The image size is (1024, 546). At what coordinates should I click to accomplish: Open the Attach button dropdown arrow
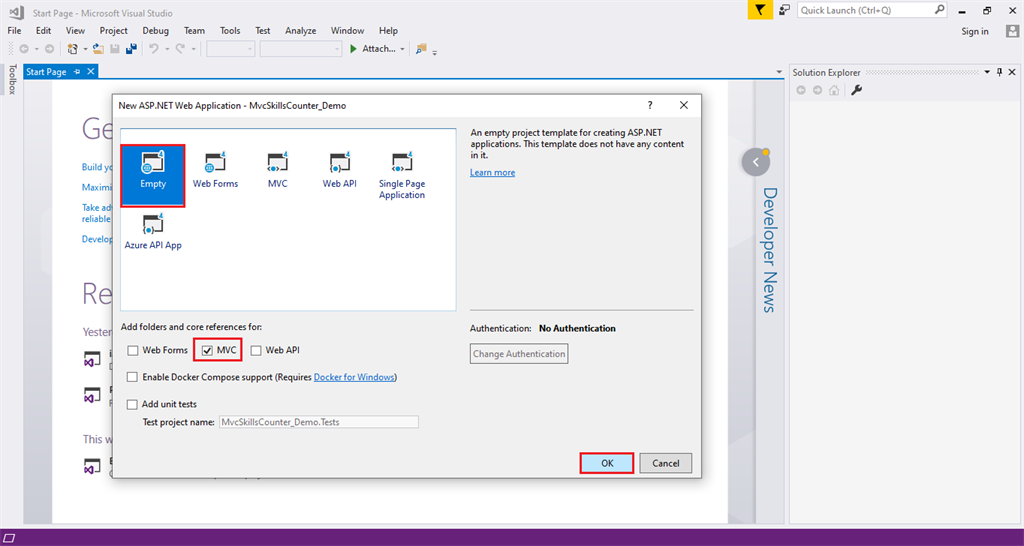(402, 49)
